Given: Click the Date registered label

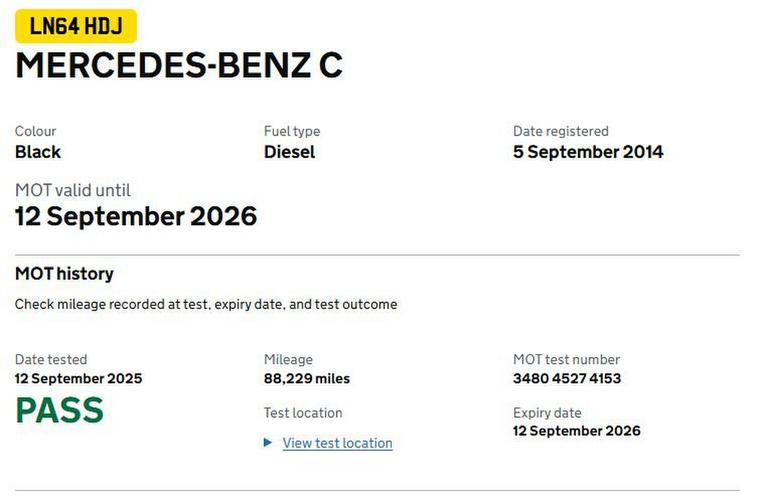Looking at the screenshot, I should pyautogui.click(x=560, y=131).
